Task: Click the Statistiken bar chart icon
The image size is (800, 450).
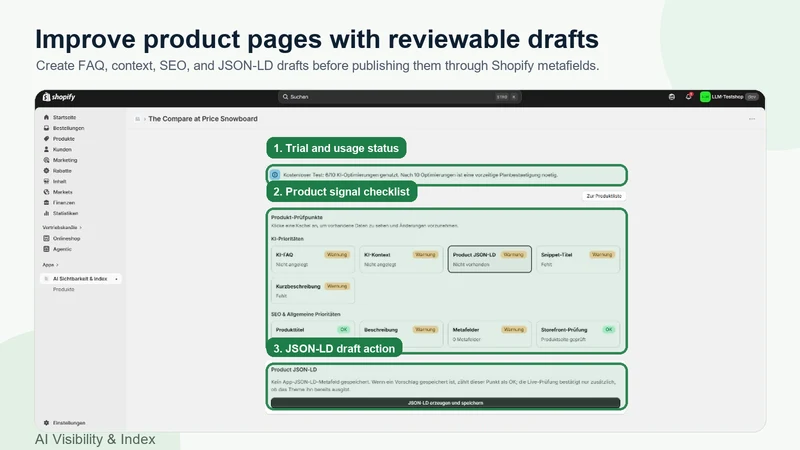Action: [x=46, y=213]
